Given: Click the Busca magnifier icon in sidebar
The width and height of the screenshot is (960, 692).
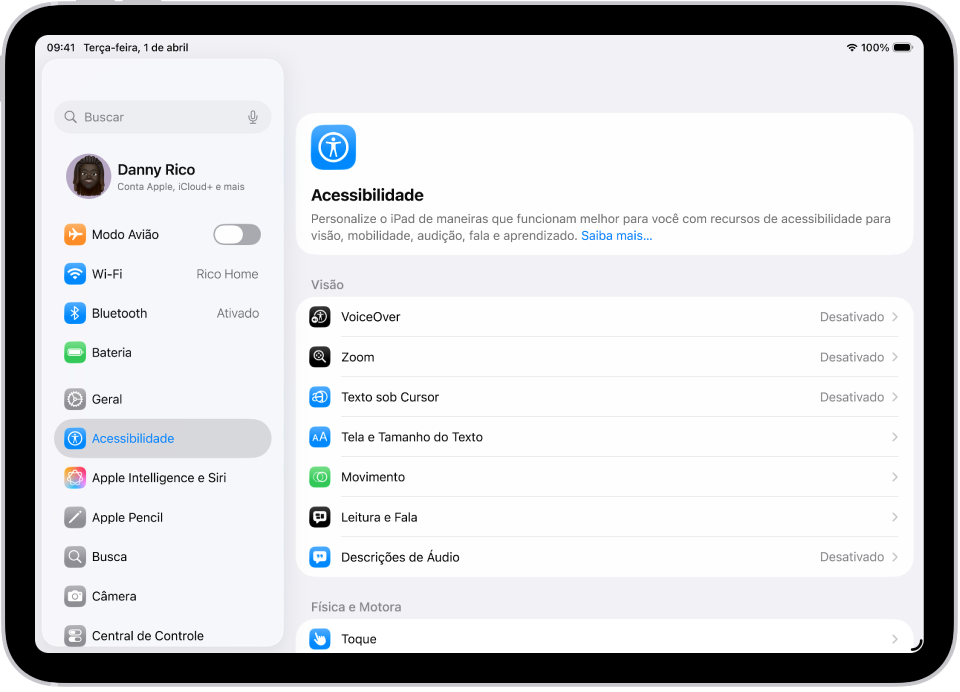Looking at the screenshot, I should click(75, 557).
